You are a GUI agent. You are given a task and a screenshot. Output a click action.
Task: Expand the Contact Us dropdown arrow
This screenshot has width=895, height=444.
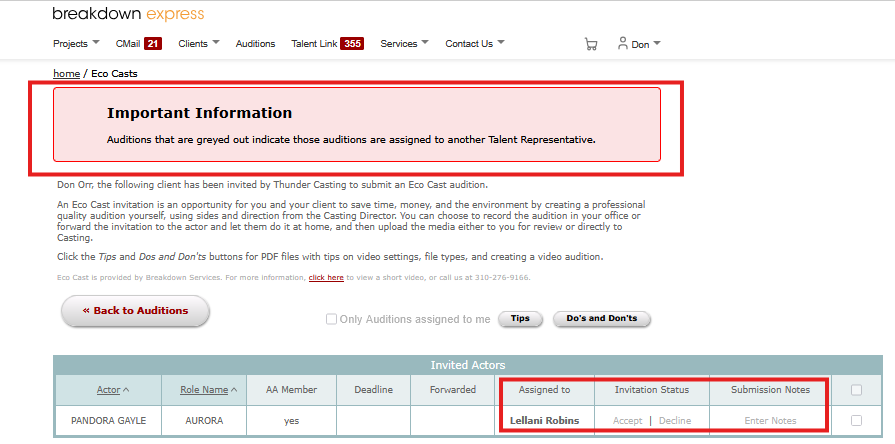tap(501, 42)
